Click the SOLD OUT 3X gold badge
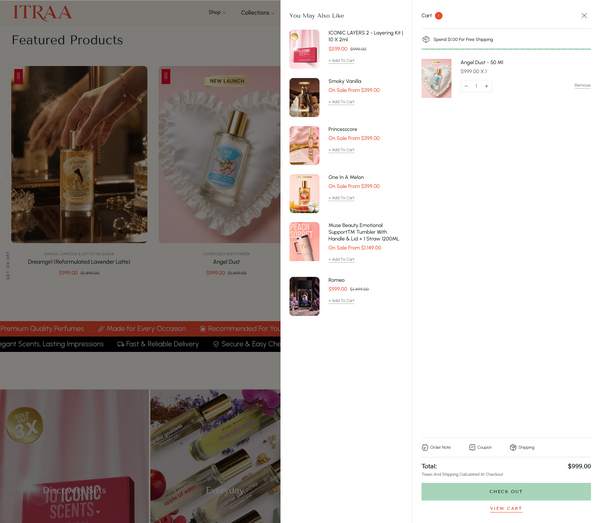 [x=24, y=425]
